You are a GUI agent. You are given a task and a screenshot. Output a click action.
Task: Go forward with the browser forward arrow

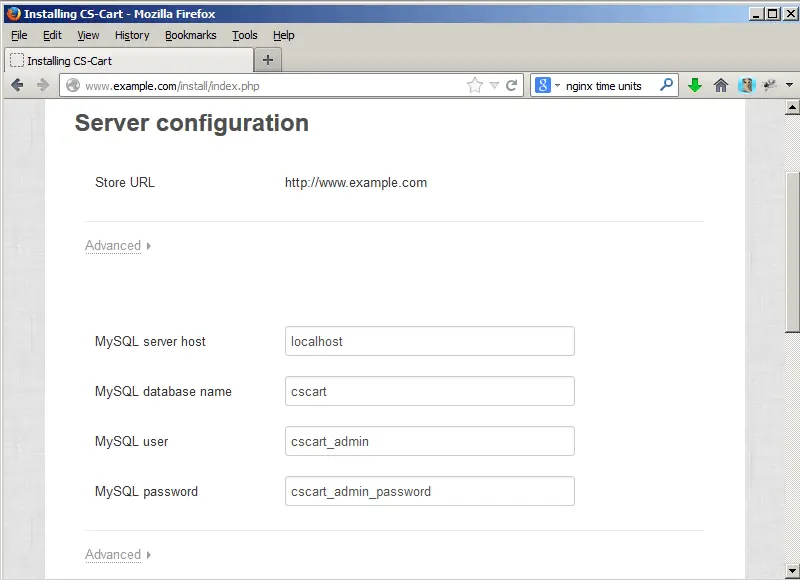pos(43,85)
